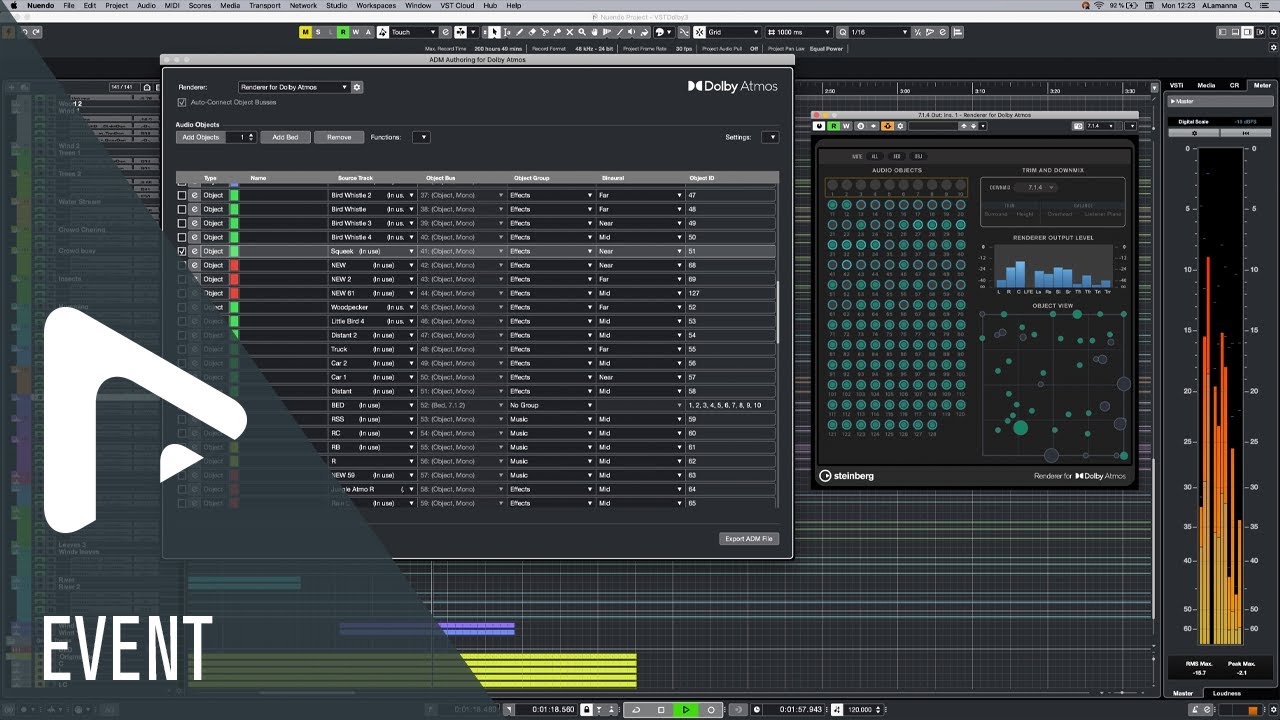1280x720 pixels.
Task: Switch to the VSTi tab in the right zone
Action: [1177, 85]
